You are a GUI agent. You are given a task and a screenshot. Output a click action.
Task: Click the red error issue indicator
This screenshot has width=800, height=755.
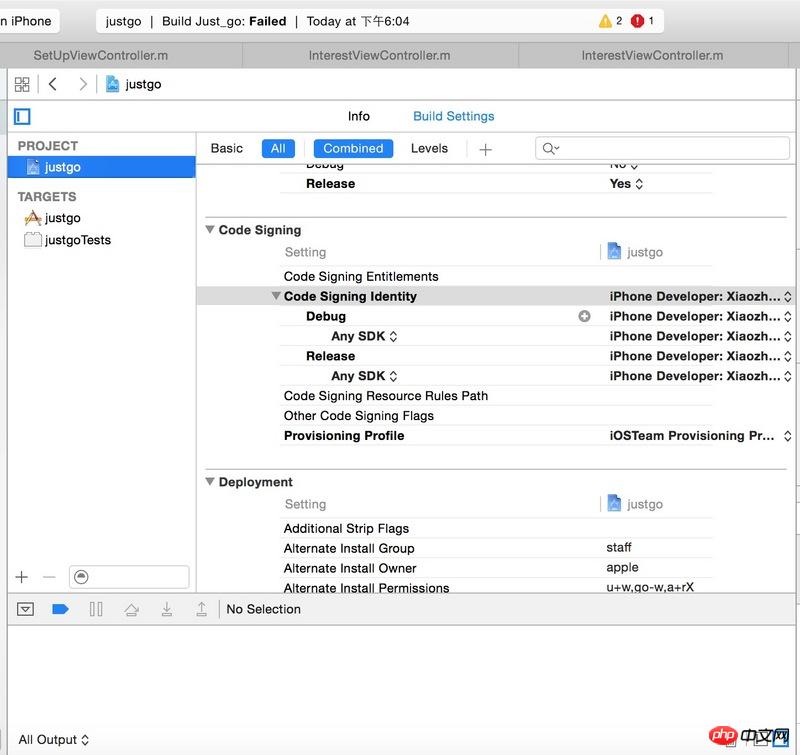[637, 21]
